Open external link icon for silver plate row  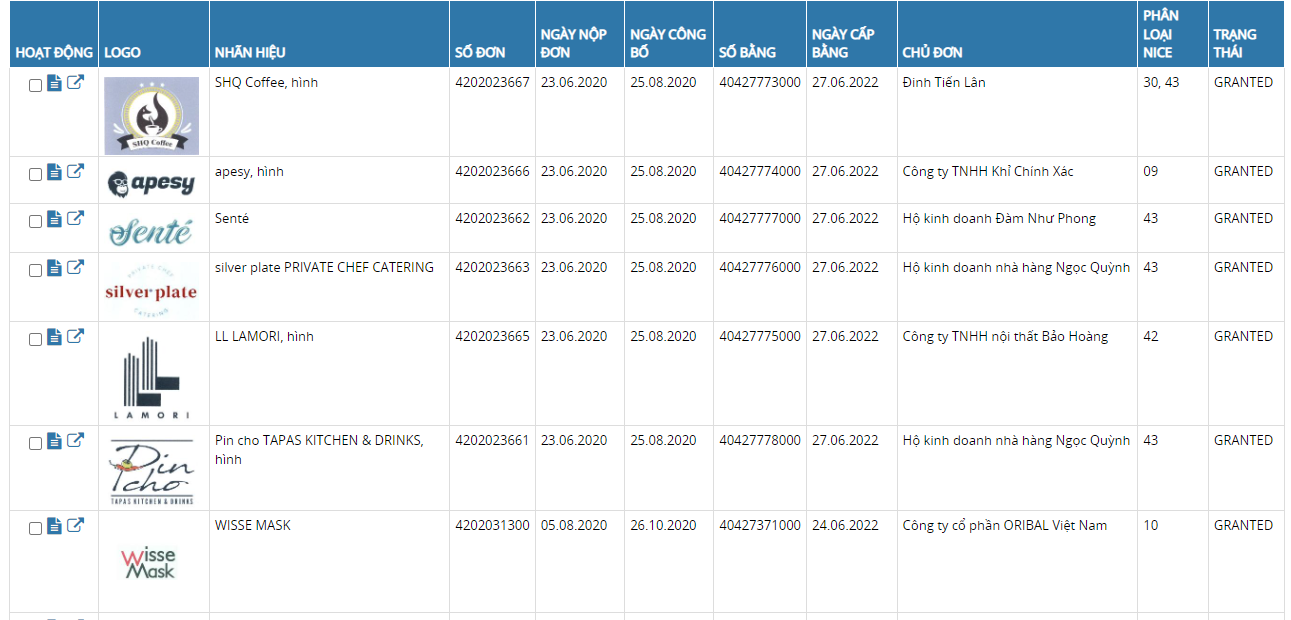tap(75, 268)
